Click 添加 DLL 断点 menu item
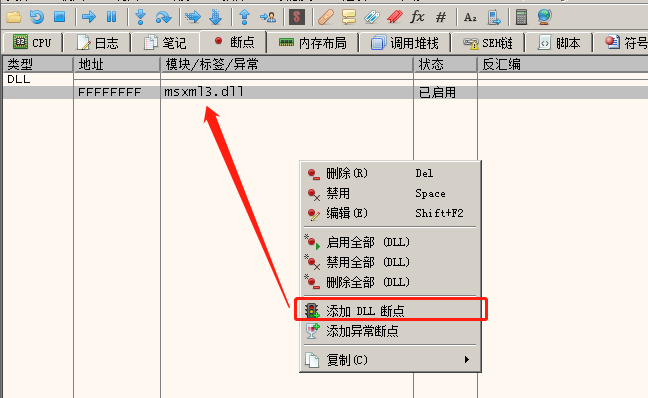Screen dimensions: 648x398 [390, 310]
